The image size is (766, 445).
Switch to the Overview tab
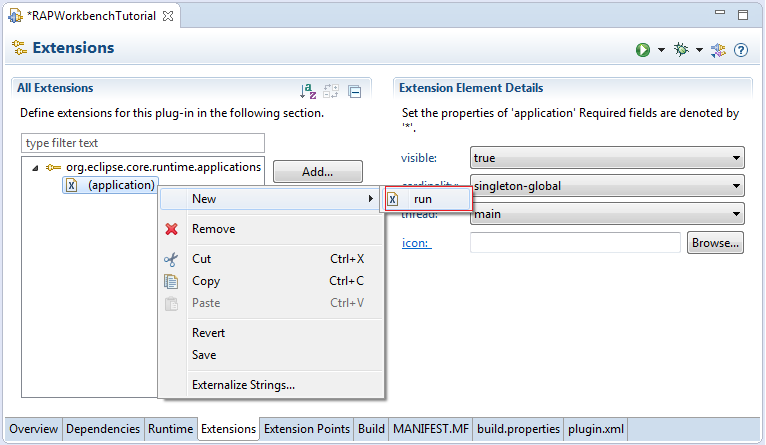tap(33, 429)
